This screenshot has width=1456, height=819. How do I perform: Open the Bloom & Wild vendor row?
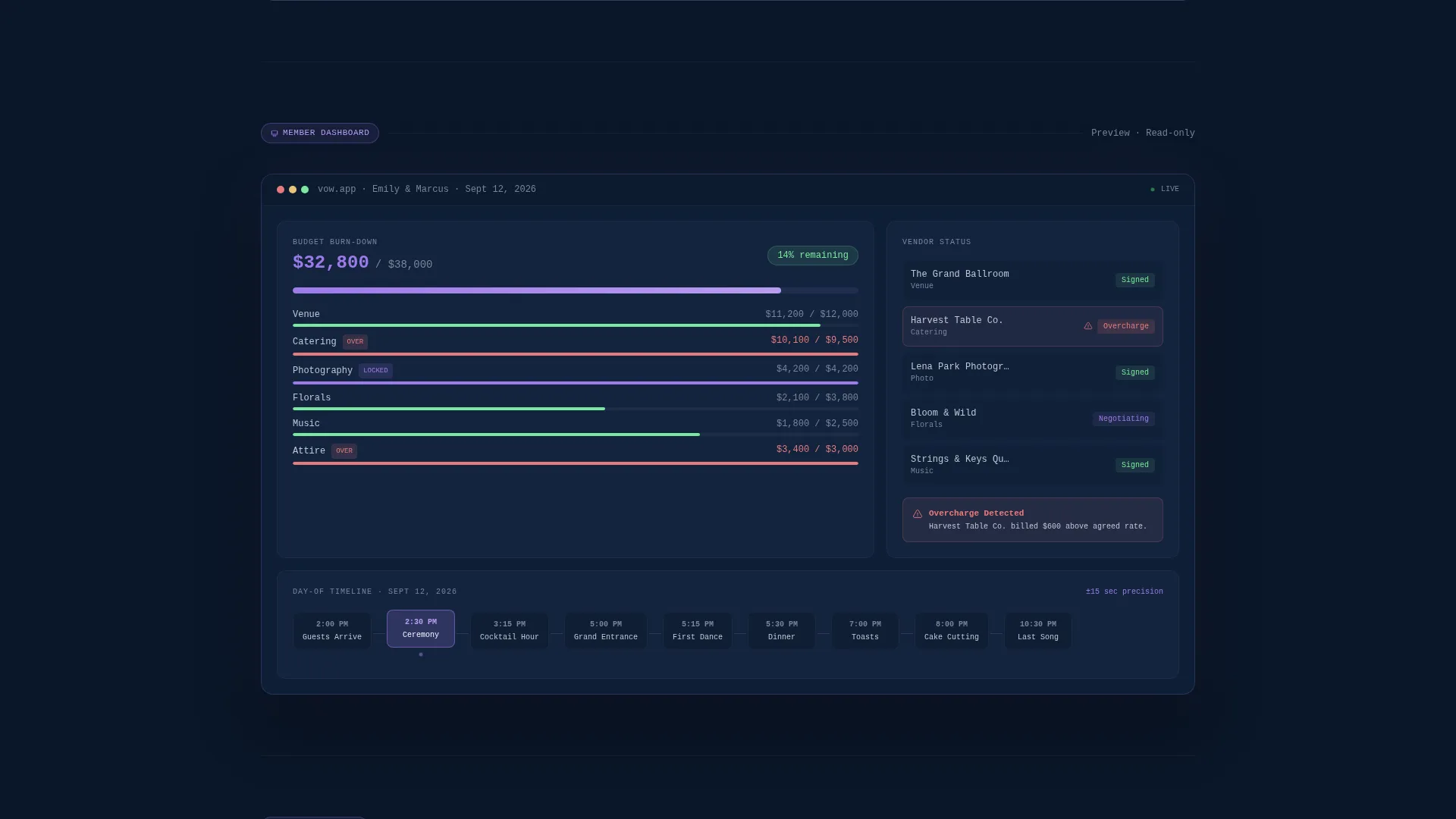pyautogui.click(x=1033, y=419)
